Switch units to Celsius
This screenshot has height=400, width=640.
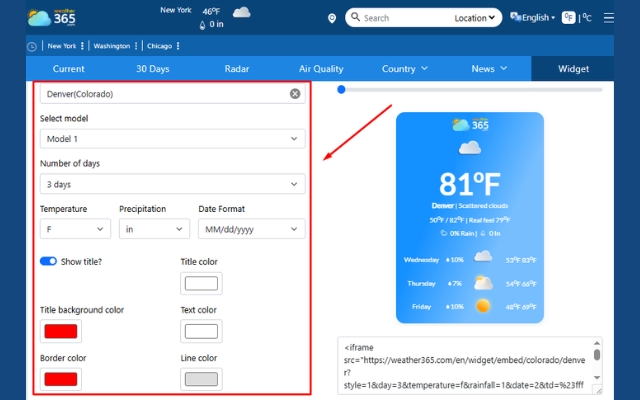587,18
